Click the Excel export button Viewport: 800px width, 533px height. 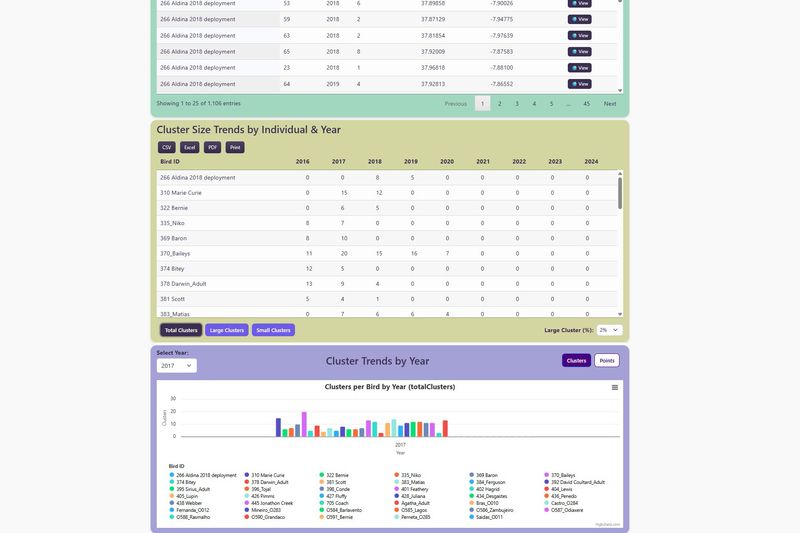tap(189, 147)
